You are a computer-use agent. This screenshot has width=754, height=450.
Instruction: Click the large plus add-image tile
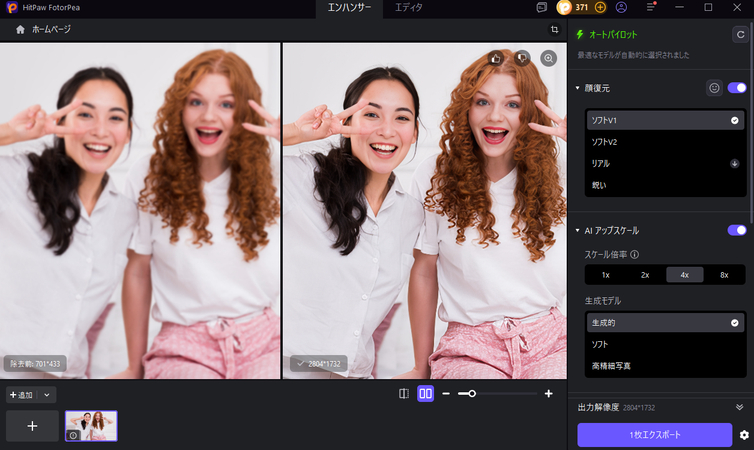(x=32, y=426)
